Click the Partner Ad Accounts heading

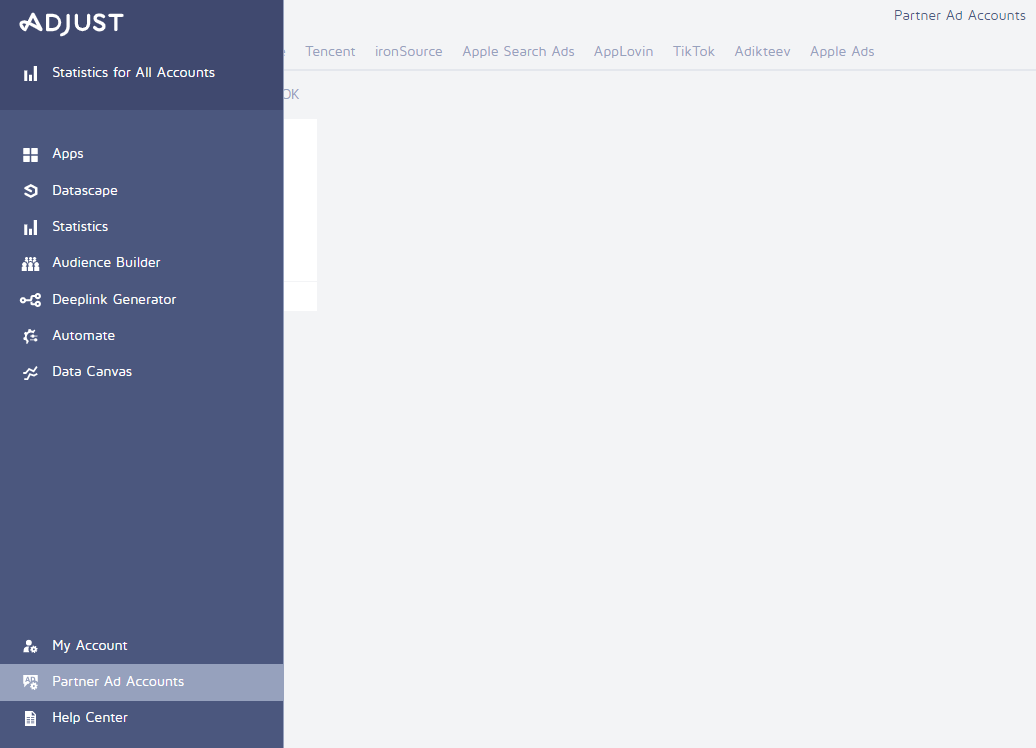pos(959,15)
